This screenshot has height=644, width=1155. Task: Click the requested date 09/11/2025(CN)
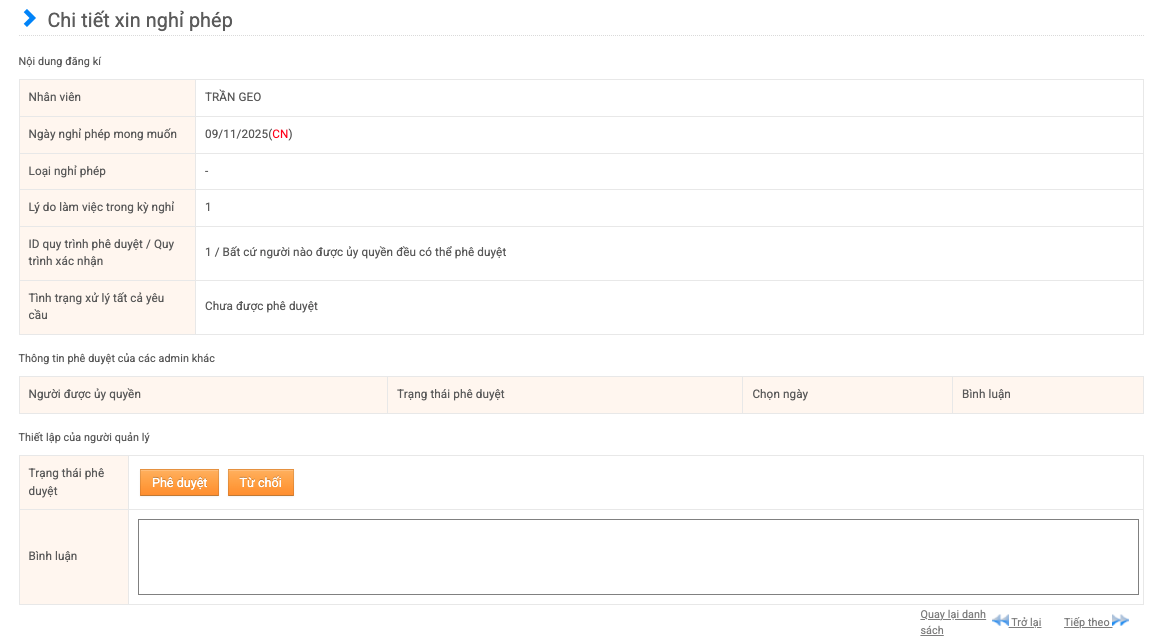(x=248, y=134)
